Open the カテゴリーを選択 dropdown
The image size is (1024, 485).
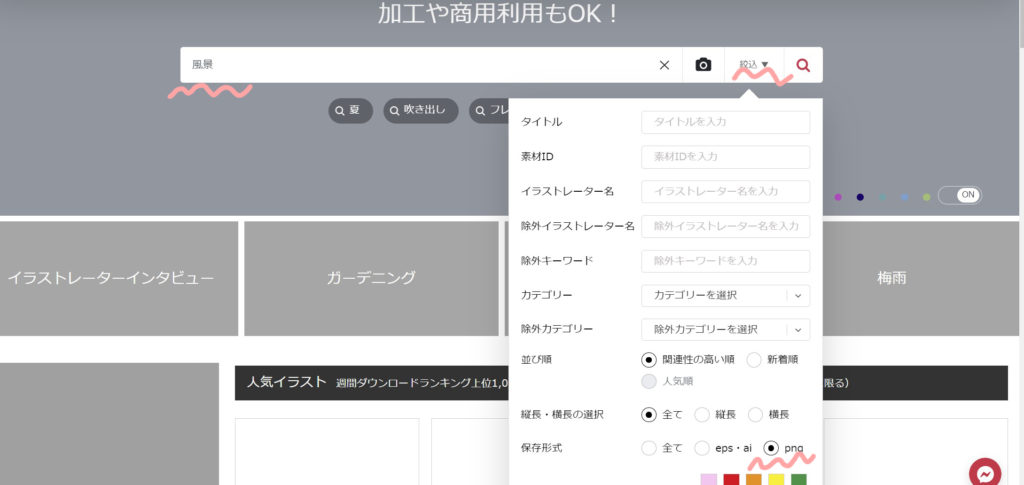point(725,295)
